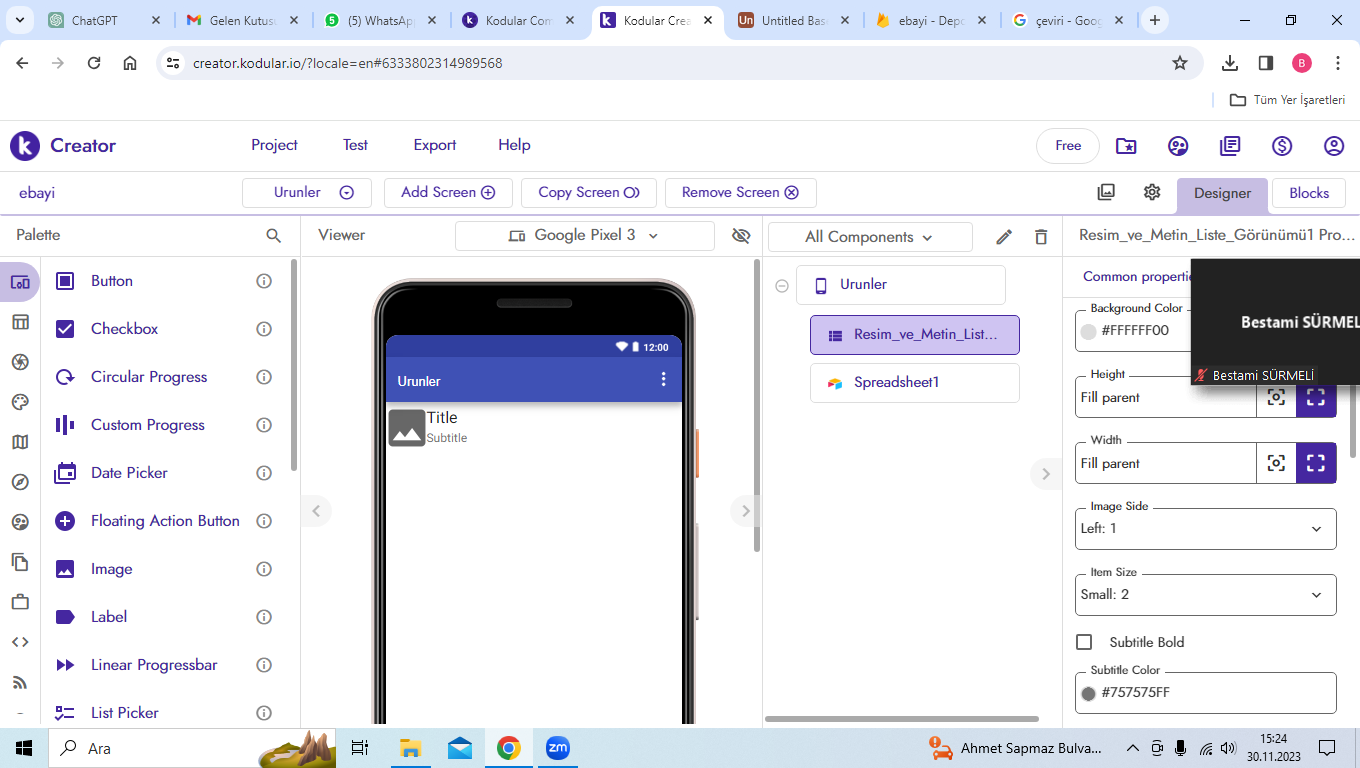Open Google Pixel 3 device dropdown
This screenshot has width=1360, height=768.
tap(585, 236)
